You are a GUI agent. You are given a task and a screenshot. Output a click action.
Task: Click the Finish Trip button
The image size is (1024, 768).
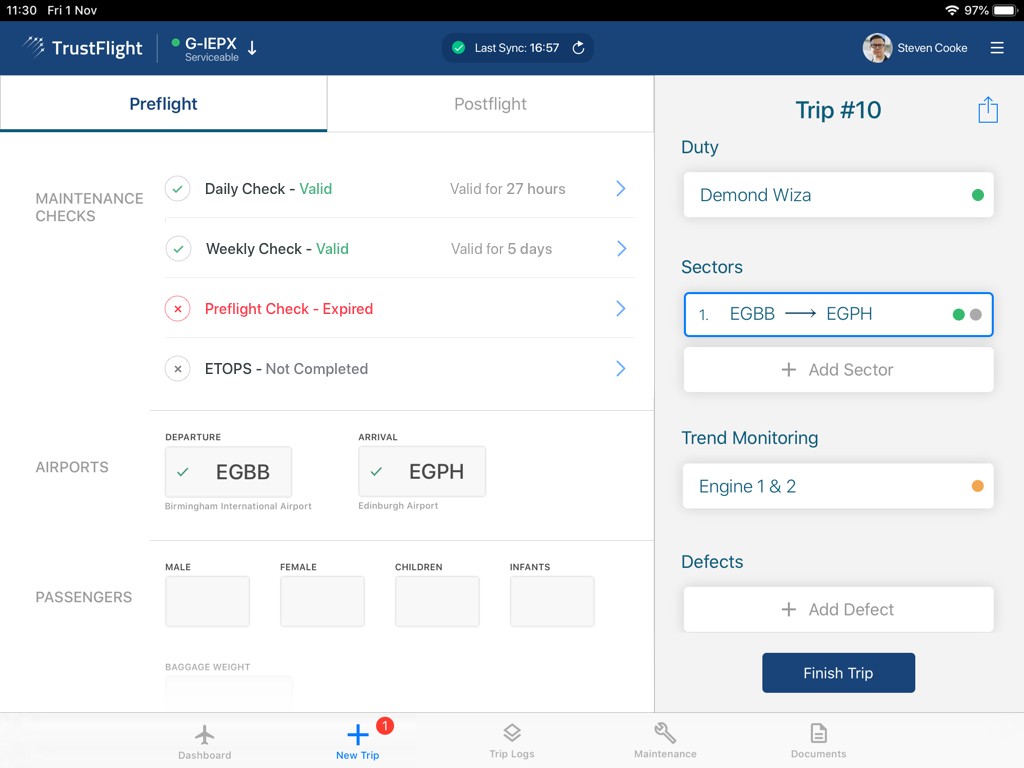[839, 673]
